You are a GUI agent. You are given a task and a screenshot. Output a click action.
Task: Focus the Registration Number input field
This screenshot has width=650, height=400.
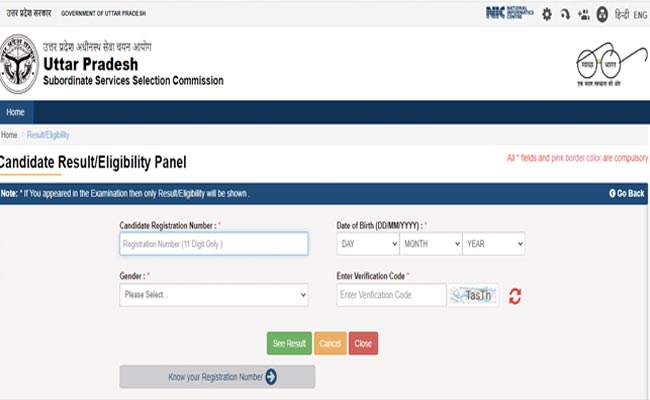point(213,244)
